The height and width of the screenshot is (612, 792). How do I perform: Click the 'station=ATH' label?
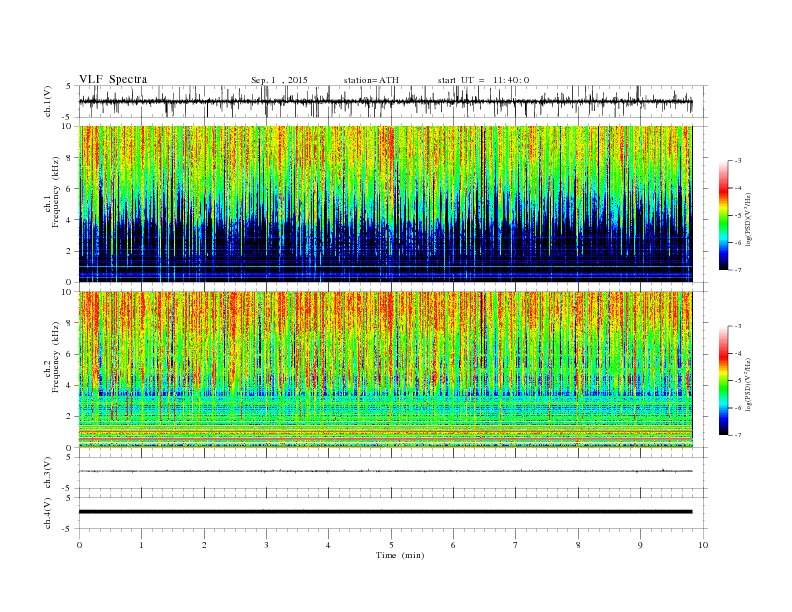pos(371,80)
